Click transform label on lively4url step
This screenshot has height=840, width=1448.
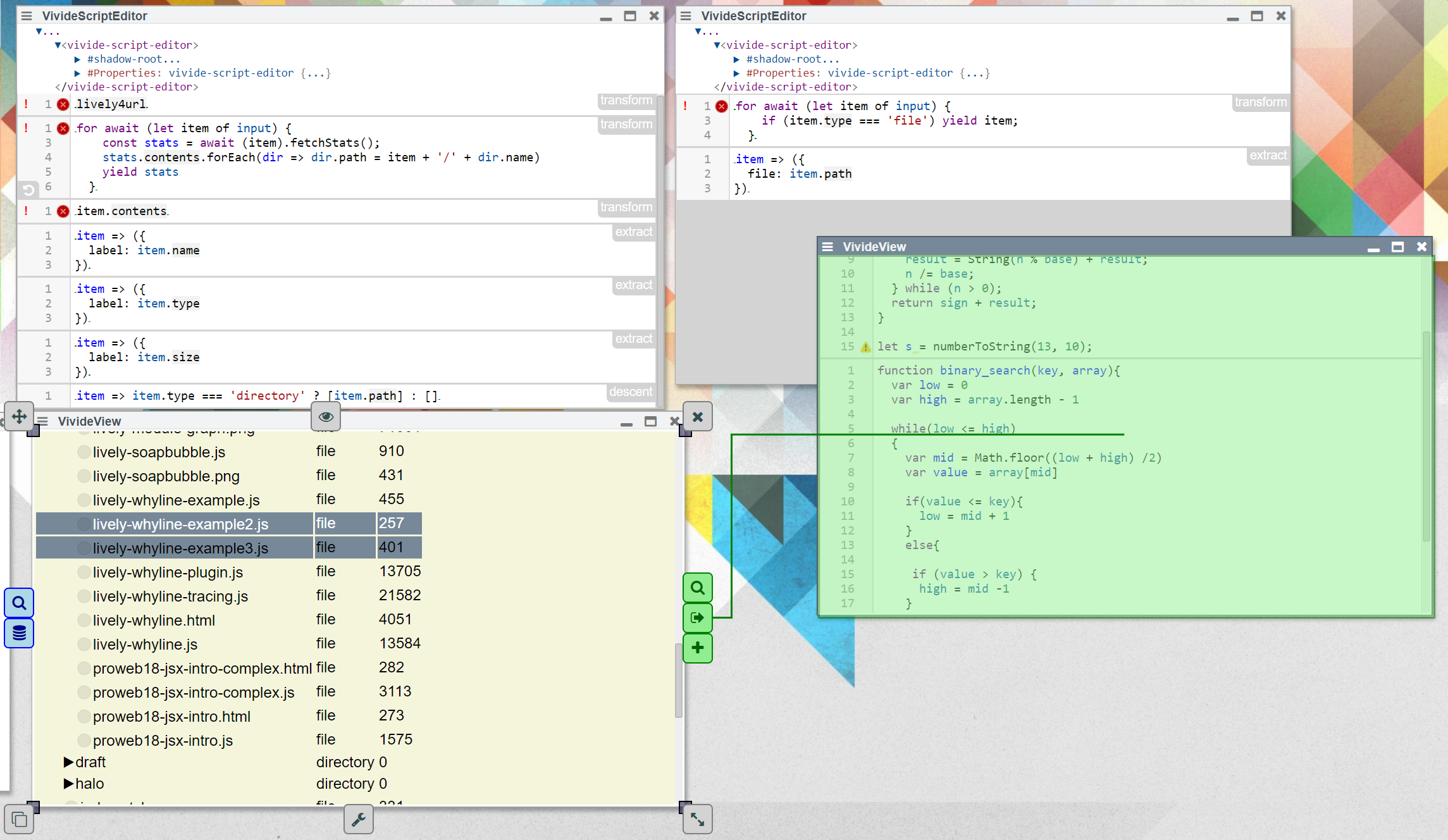[x=626, y=101]
